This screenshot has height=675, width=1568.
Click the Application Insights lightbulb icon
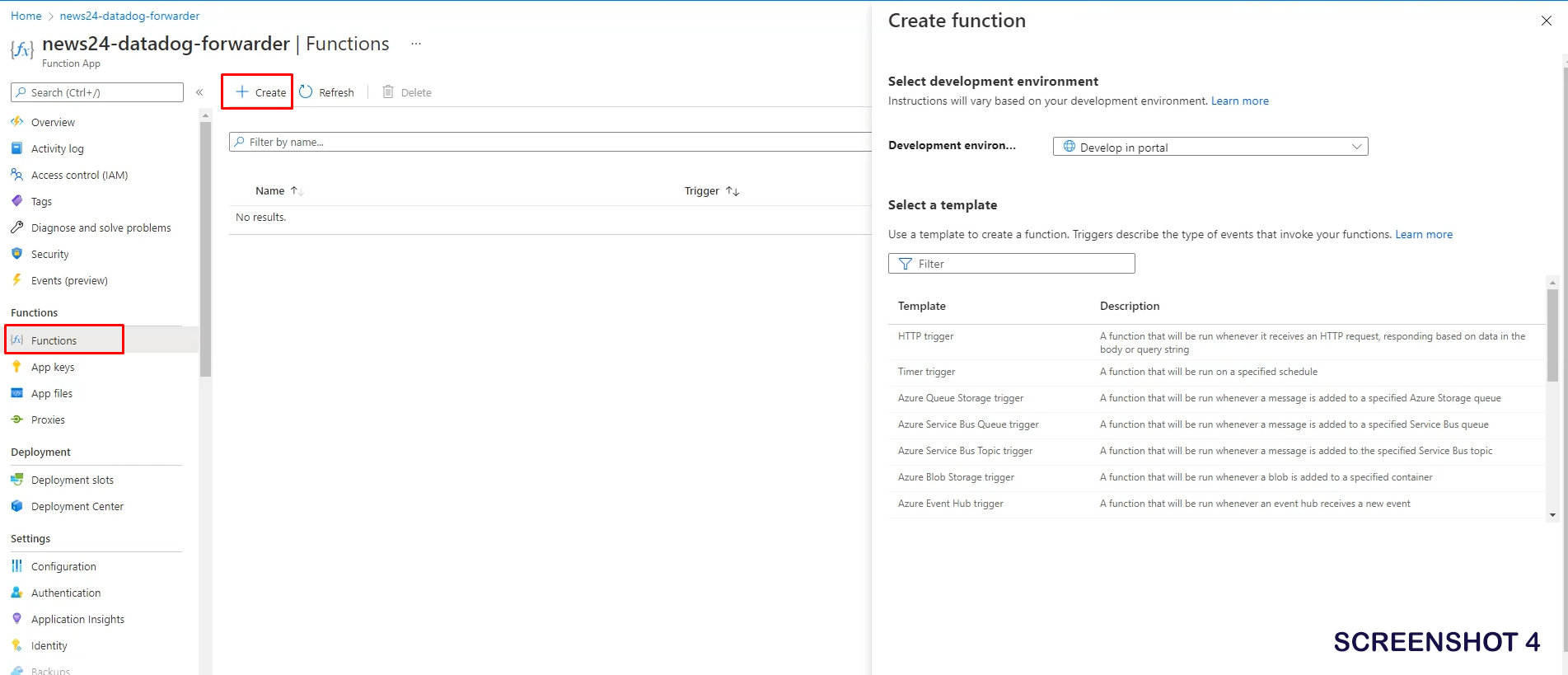tap(16, 619)
